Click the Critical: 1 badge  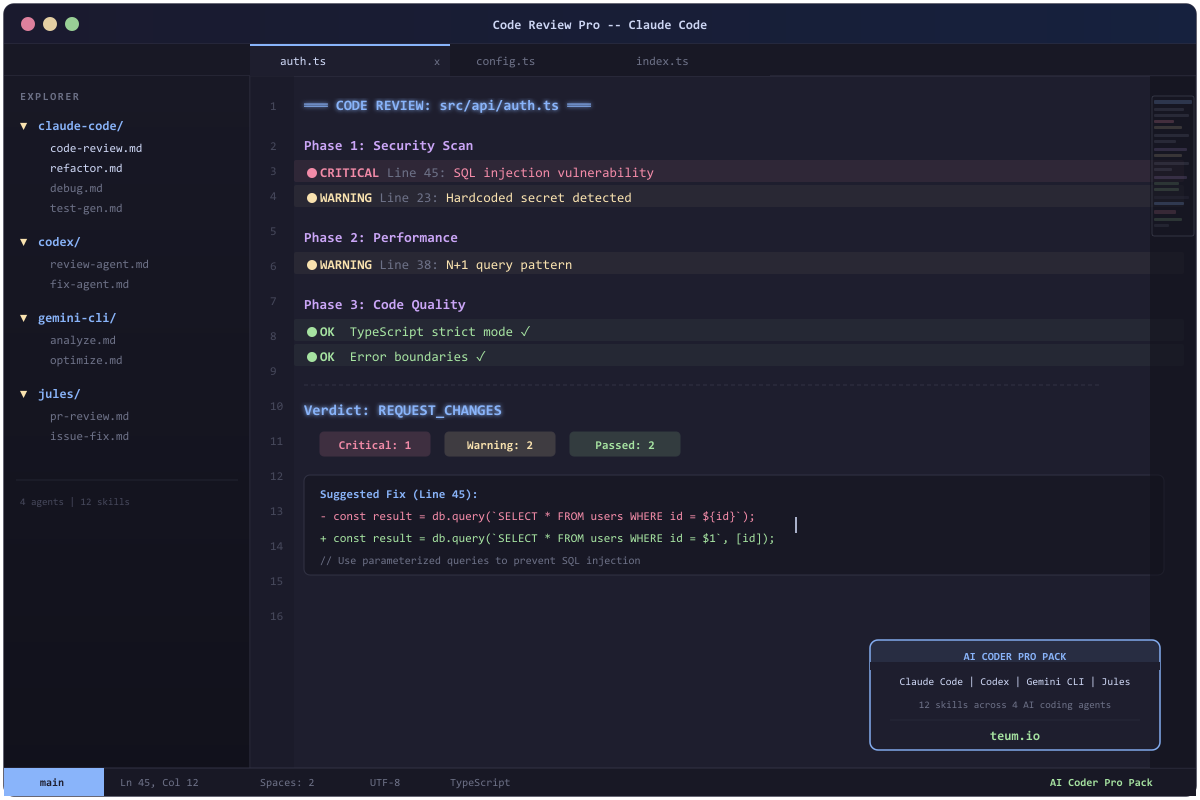point(374,445)
